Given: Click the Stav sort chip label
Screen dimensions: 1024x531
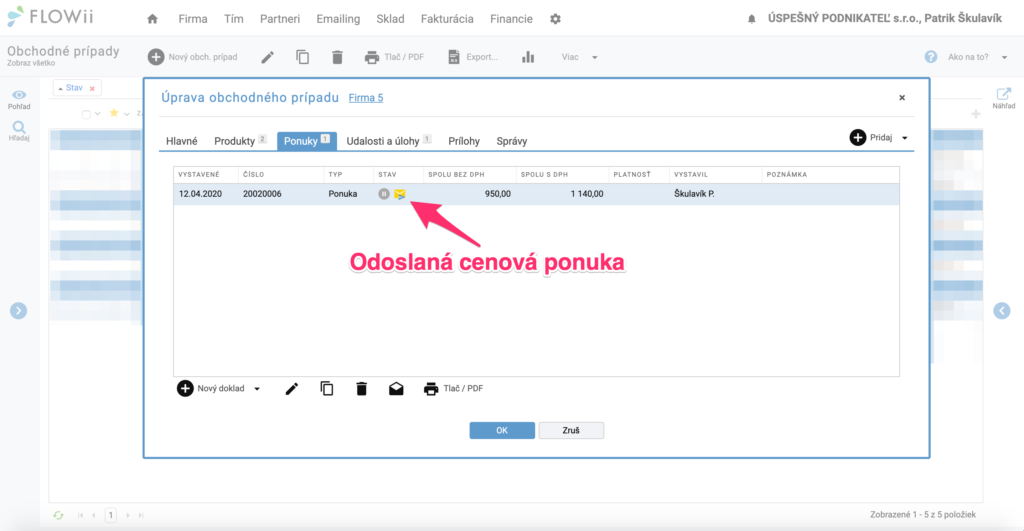Looking at the screenshot, I should [x=74, y=88].
